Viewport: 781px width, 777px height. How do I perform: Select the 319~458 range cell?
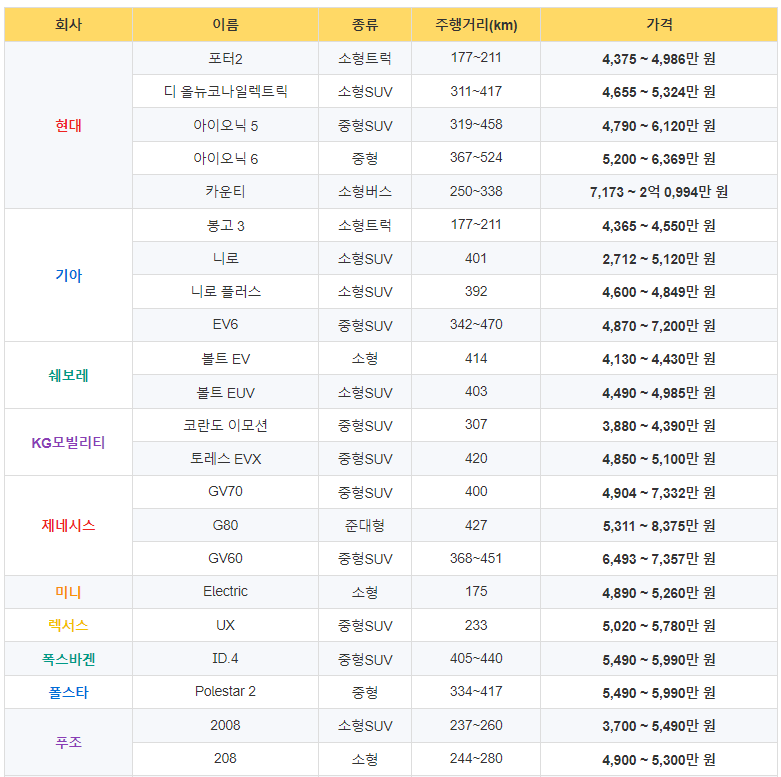click(476, 125)
